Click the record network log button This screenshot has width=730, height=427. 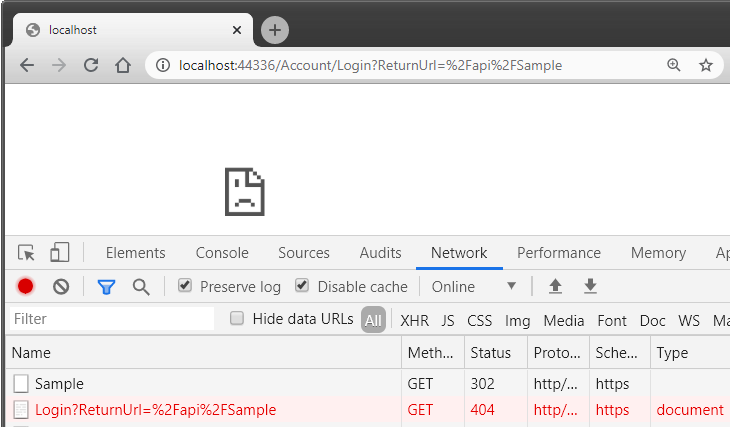(26, 287)
